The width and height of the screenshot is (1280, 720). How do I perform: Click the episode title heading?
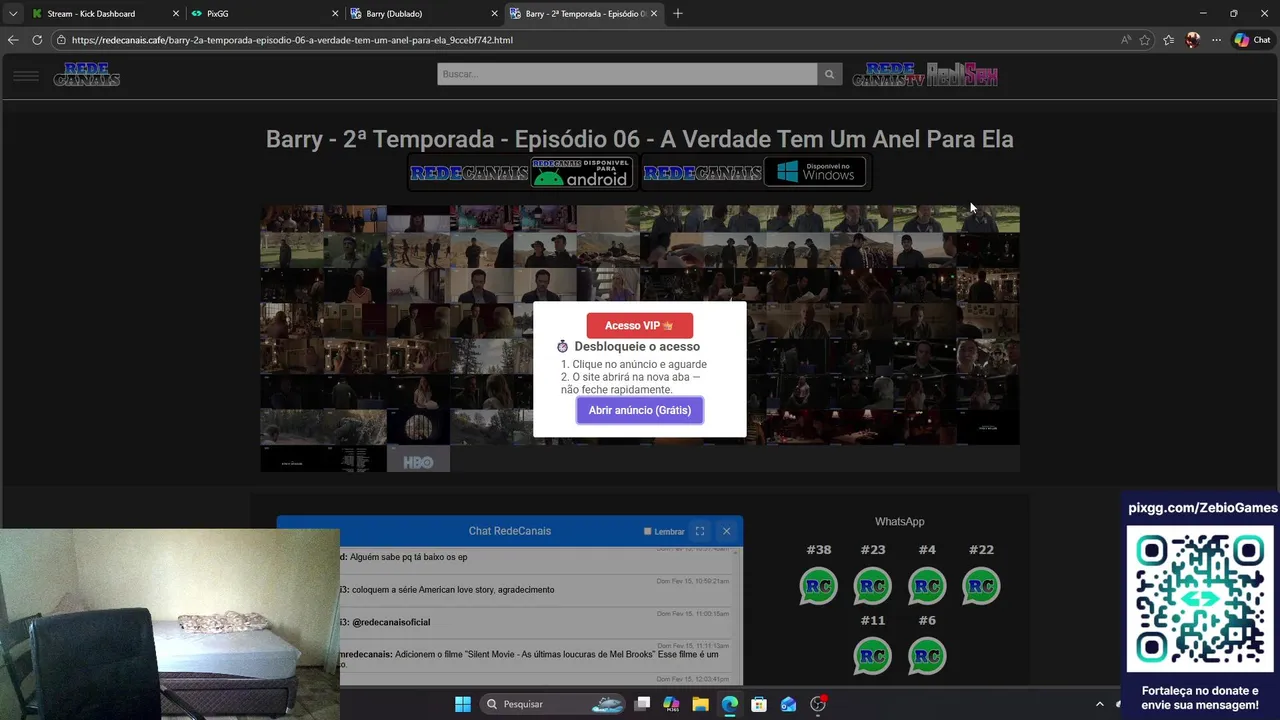click(x=640, y=139)
